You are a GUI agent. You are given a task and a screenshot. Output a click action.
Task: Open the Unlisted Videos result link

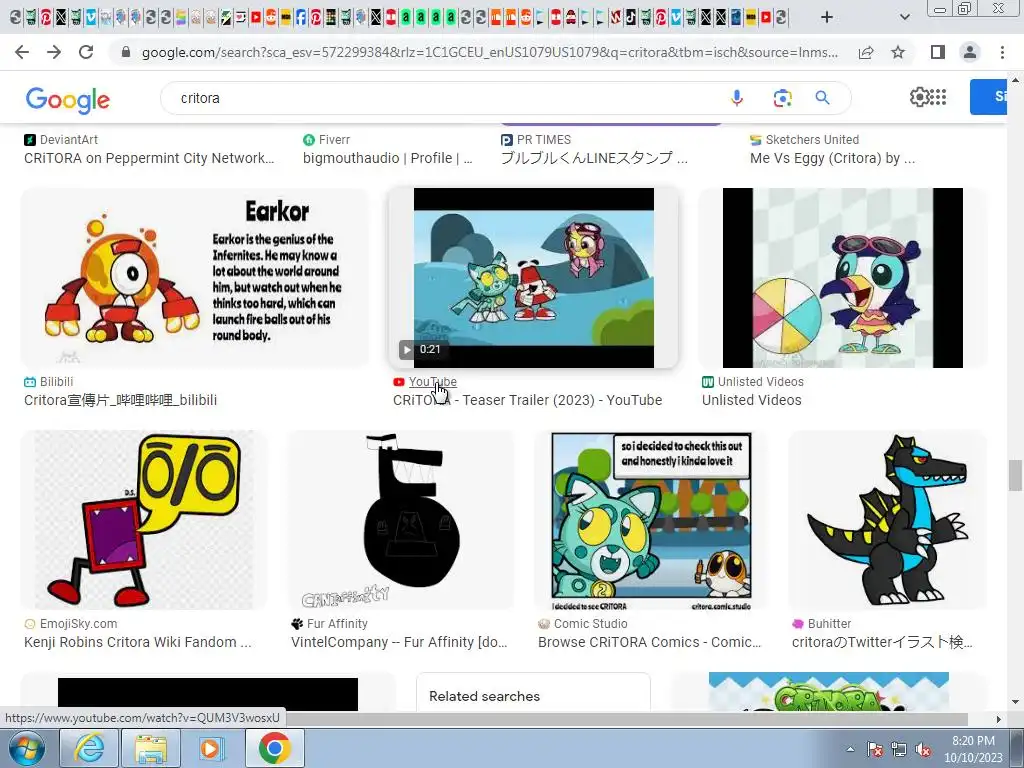coord(751,400)
